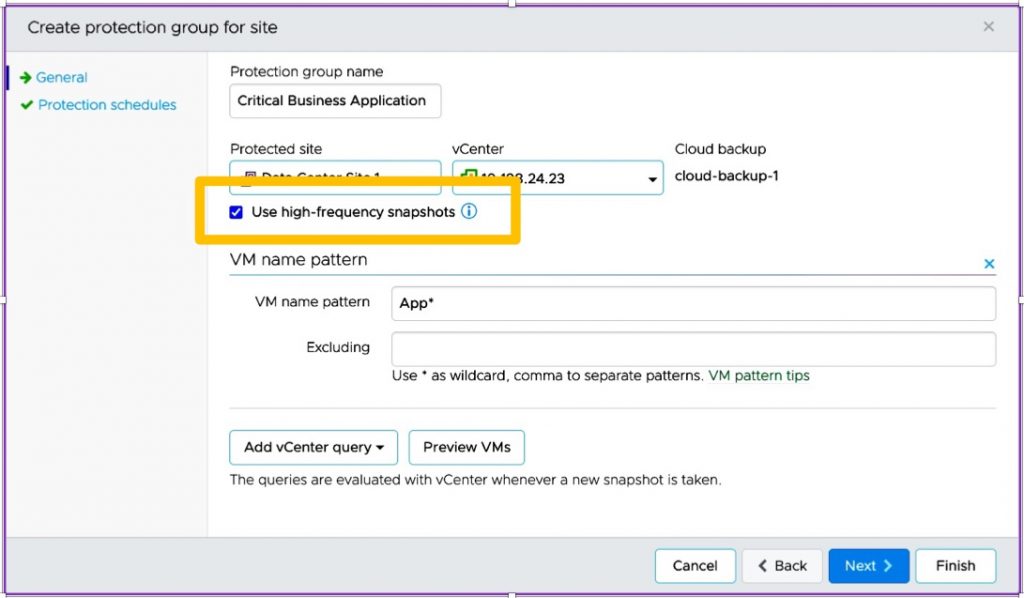Image resolution: width=1024 pixels, height=598 pixels.
Task: Go to the General step
Action: tap(61, 77)
